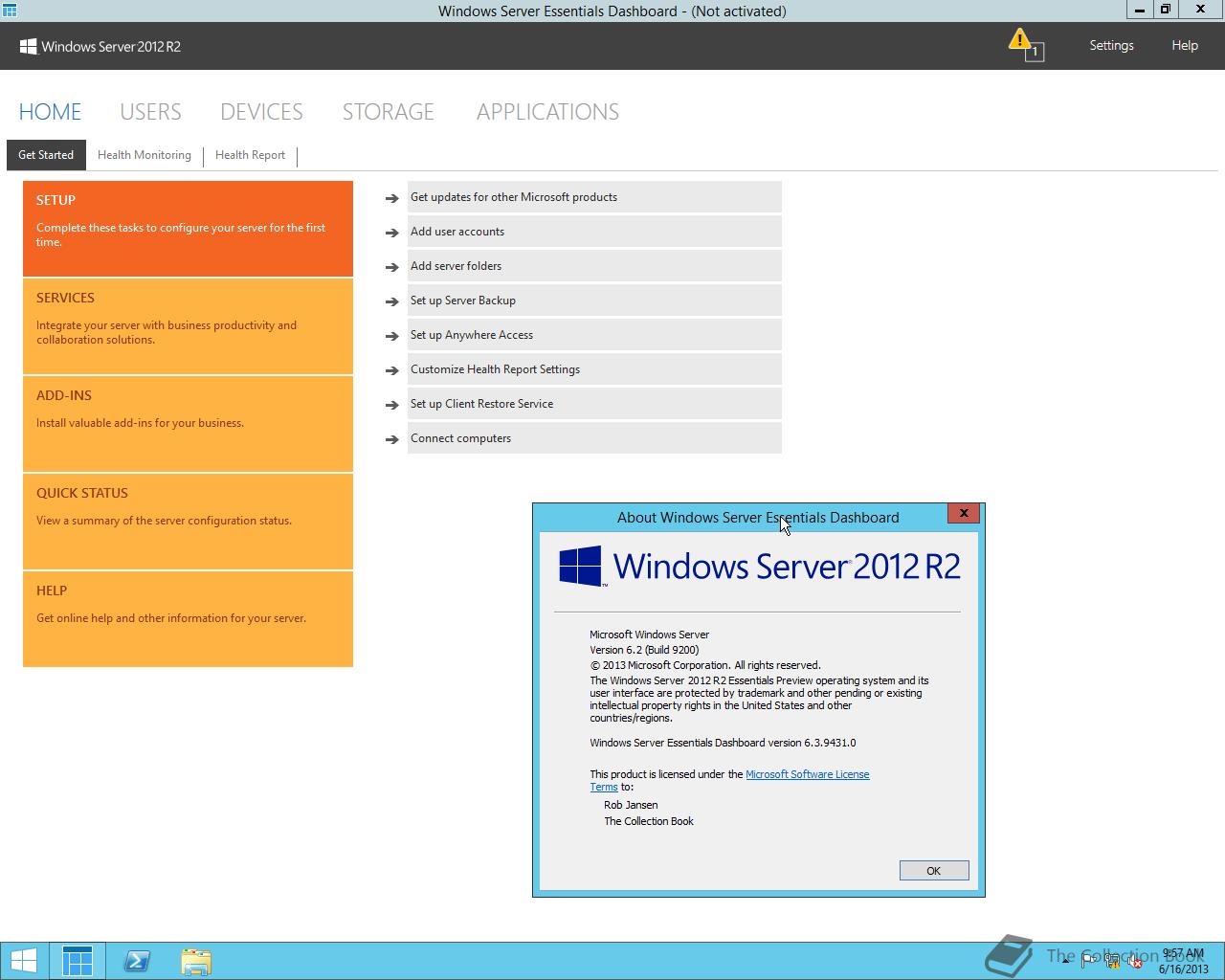Select the QUICK STATUS category tile

pyautogui.click(x=188, y=522)
